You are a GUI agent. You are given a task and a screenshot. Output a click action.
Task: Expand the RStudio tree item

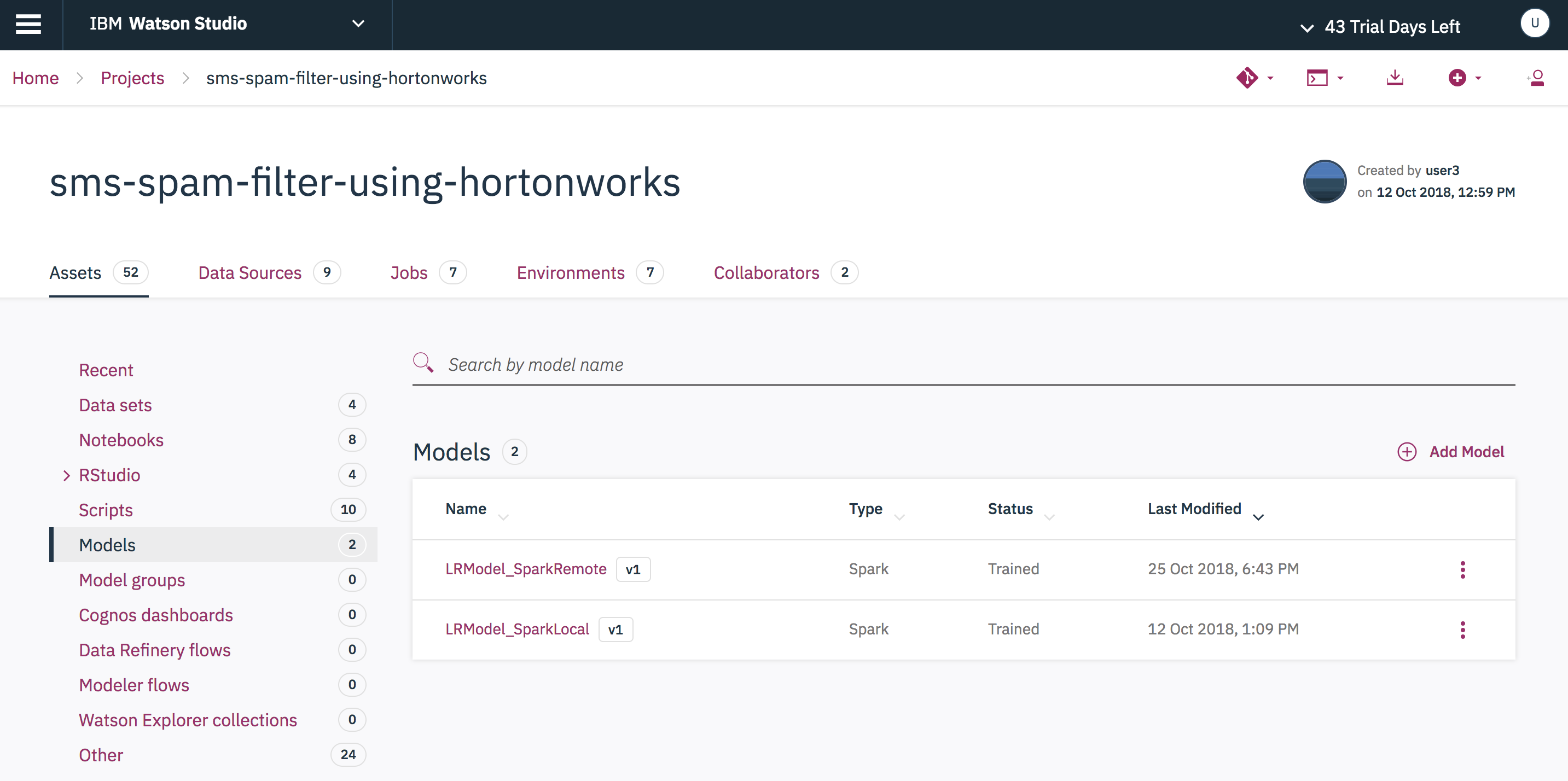pos(66,476)
